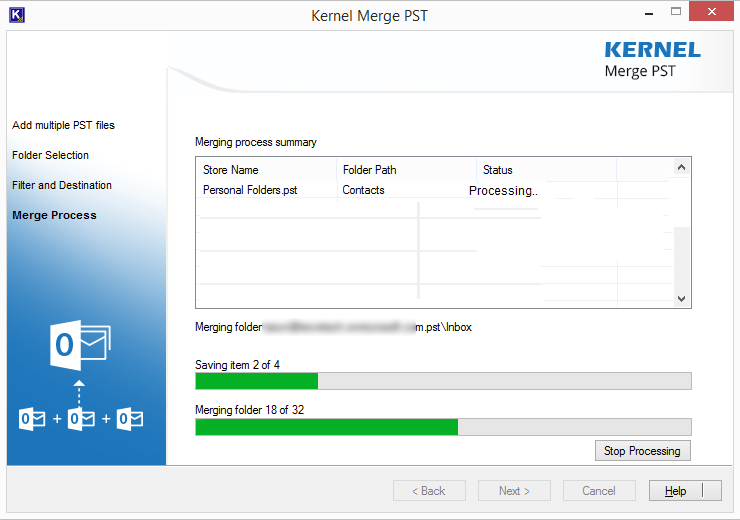740x520 pixels.
Task: Open the Filter and Destination step
Action: (62, 185)
